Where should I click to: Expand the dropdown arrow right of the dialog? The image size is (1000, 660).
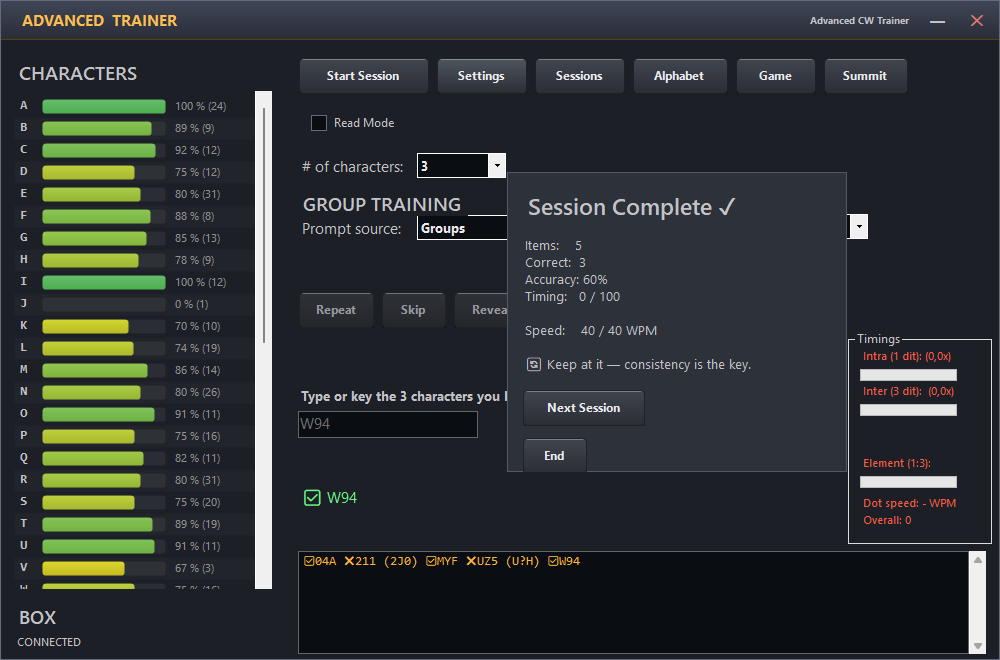[x=859, y=227]
